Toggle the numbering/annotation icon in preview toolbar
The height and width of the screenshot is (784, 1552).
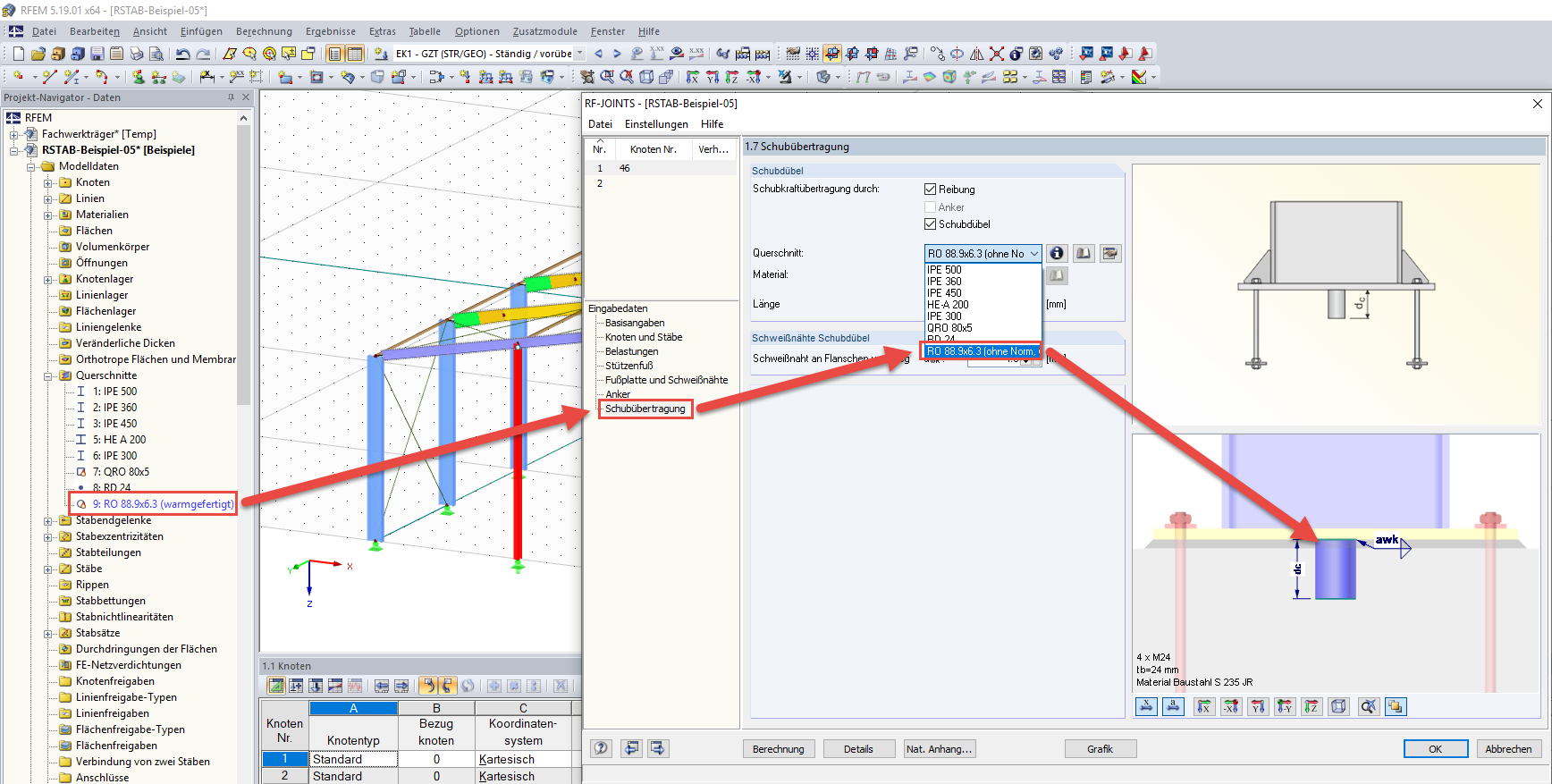click(x=1173, y=707)
